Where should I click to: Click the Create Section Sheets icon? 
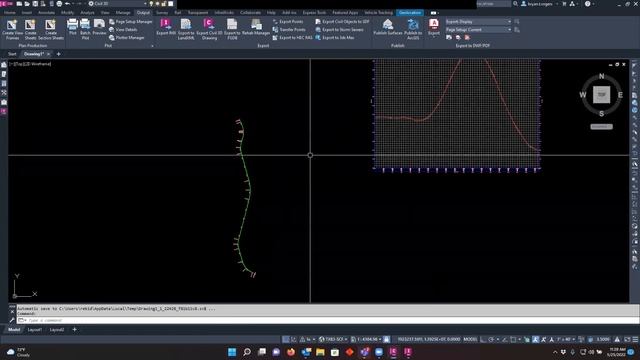tap(51, 29)
